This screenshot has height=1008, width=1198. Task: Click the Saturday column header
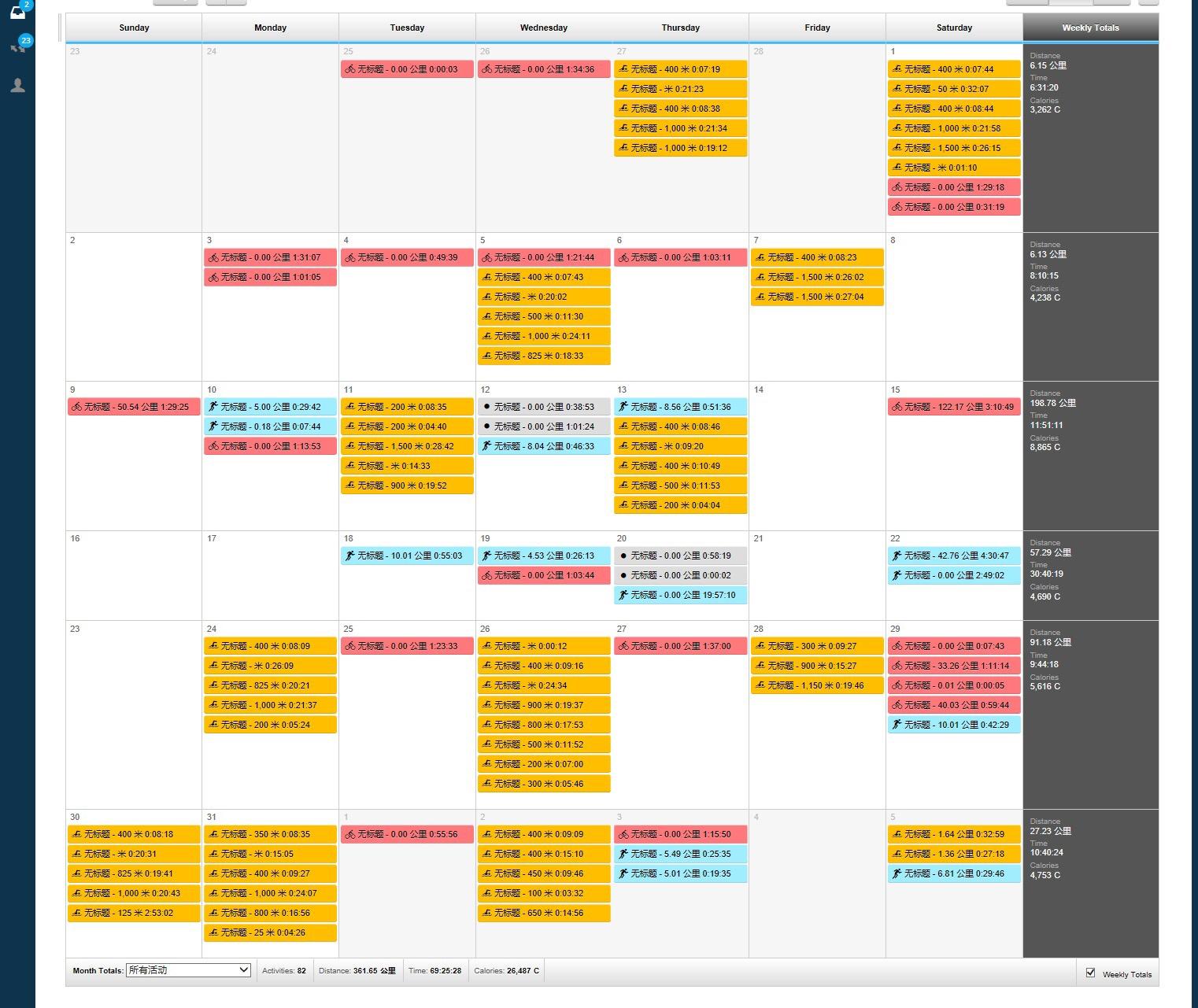tap(954, 28)
